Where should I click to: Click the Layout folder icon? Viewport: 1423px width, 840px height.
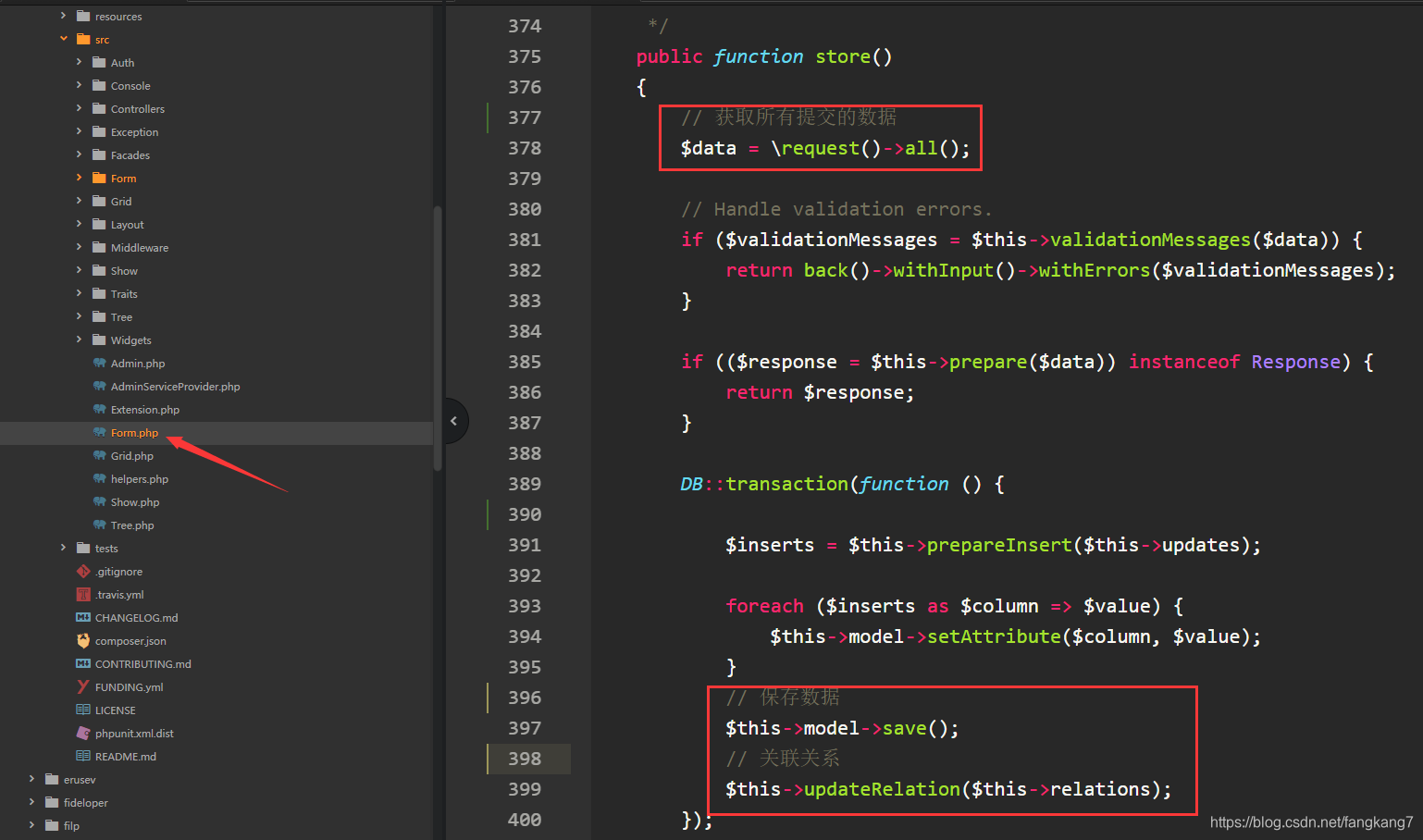pyautogui.click(x=99, y=224)
